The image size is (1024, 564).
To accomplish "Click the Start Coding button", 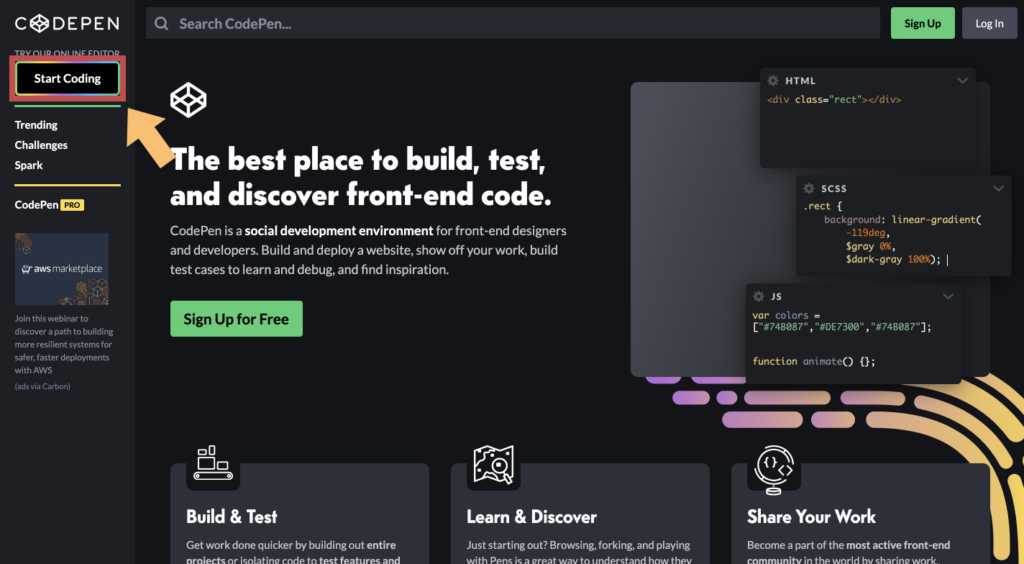I will pos(67,78).
